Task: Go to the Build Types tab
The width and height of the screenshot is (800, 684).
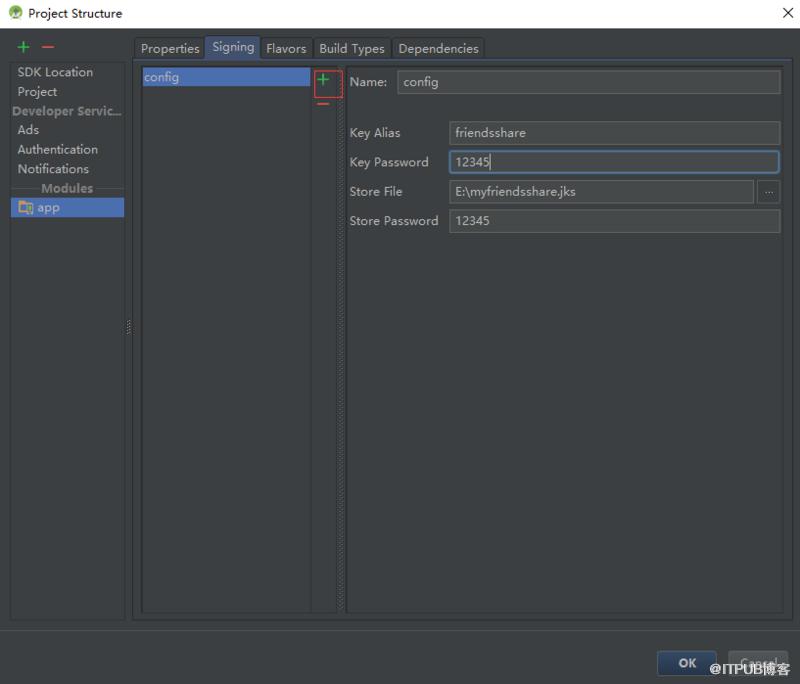Action: [352, 48]
